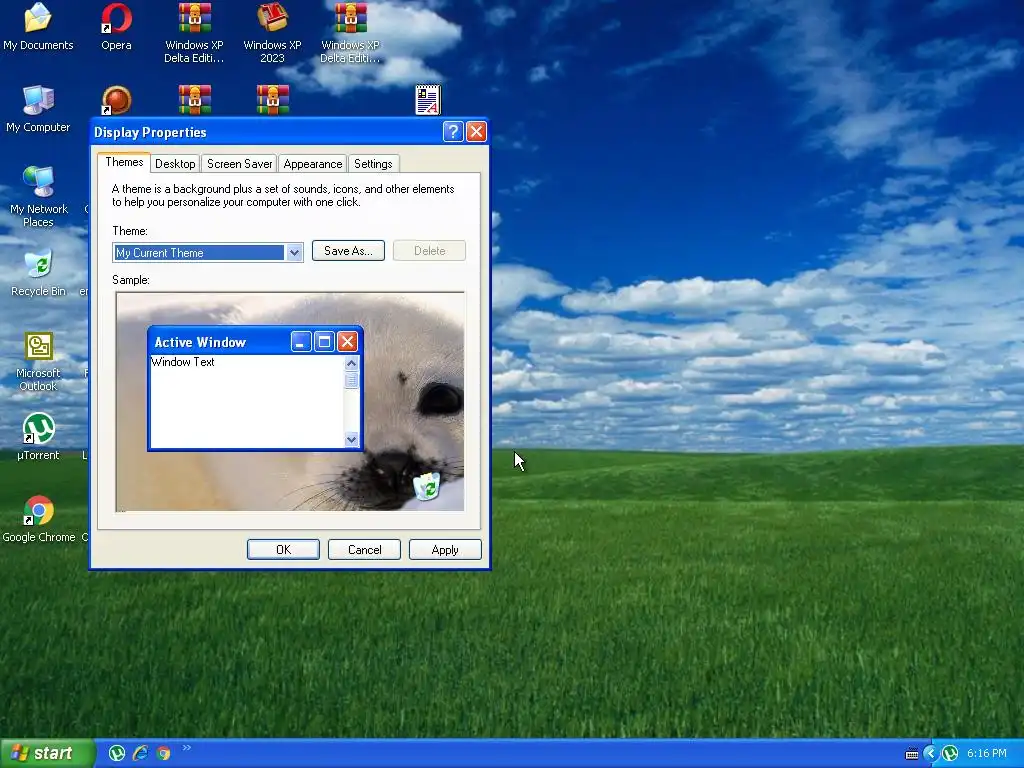
Task: Click the Window Text sample label
Action: pyautogui.click(x=183, y=362)
